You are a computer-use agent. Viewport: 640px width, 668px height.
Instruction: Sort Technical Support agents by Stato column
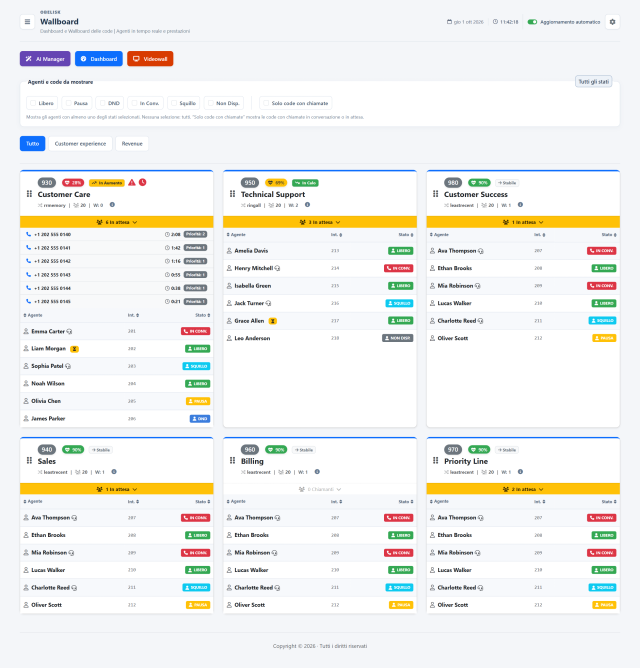405,235
